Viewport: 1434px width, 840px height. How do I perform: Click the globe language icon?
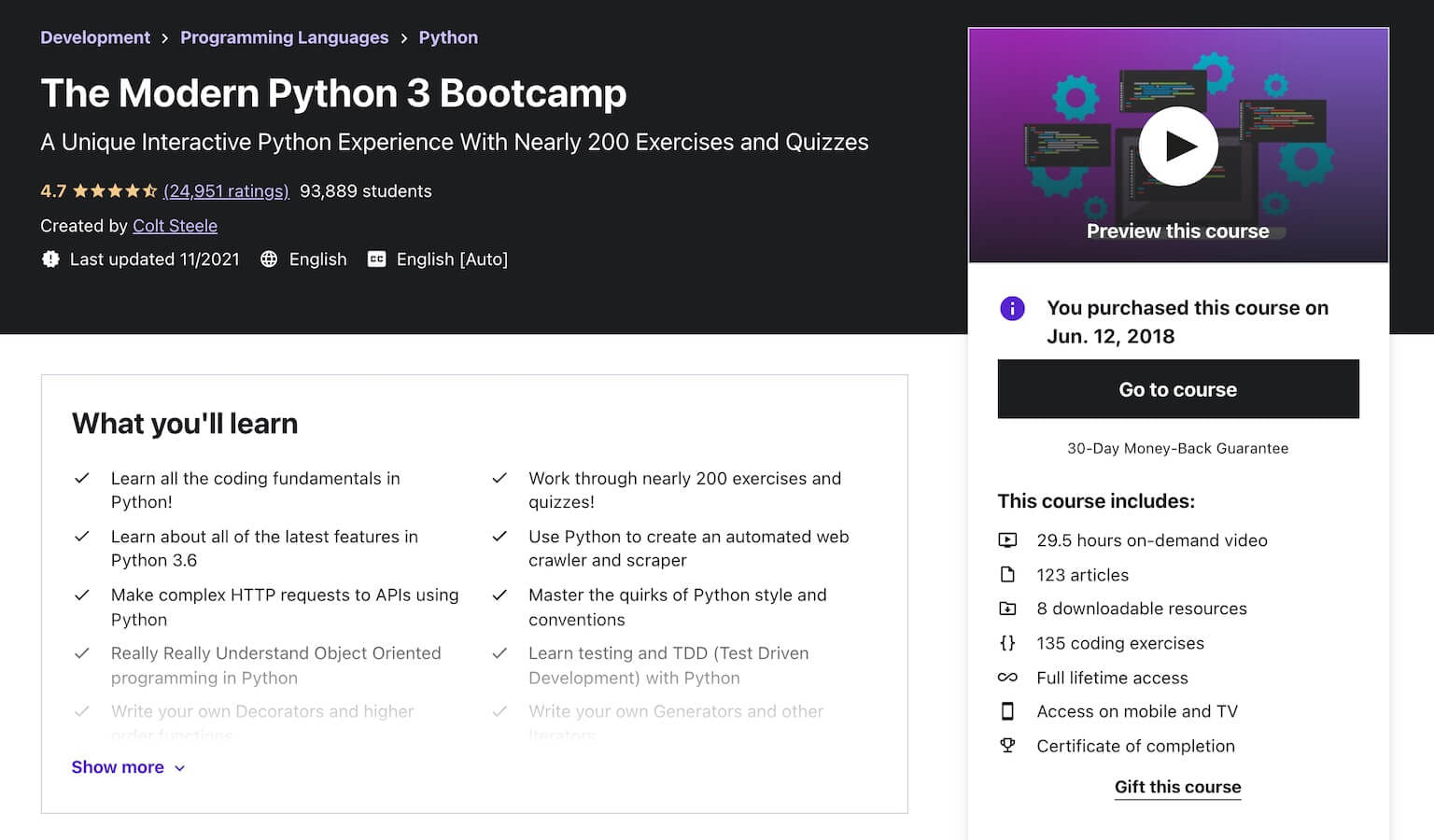coord(269,259)
